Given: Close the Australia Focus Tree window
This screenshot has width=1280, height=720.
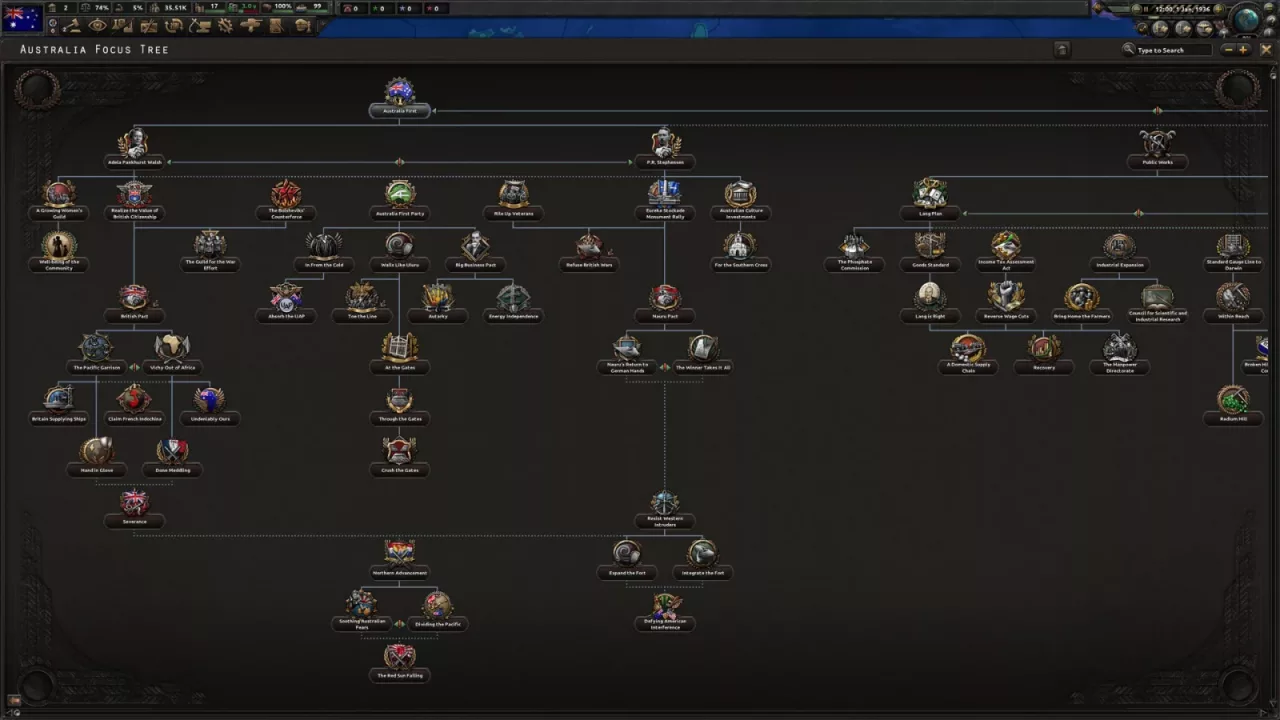Looking at the screenshot, I should point(1266,49).
